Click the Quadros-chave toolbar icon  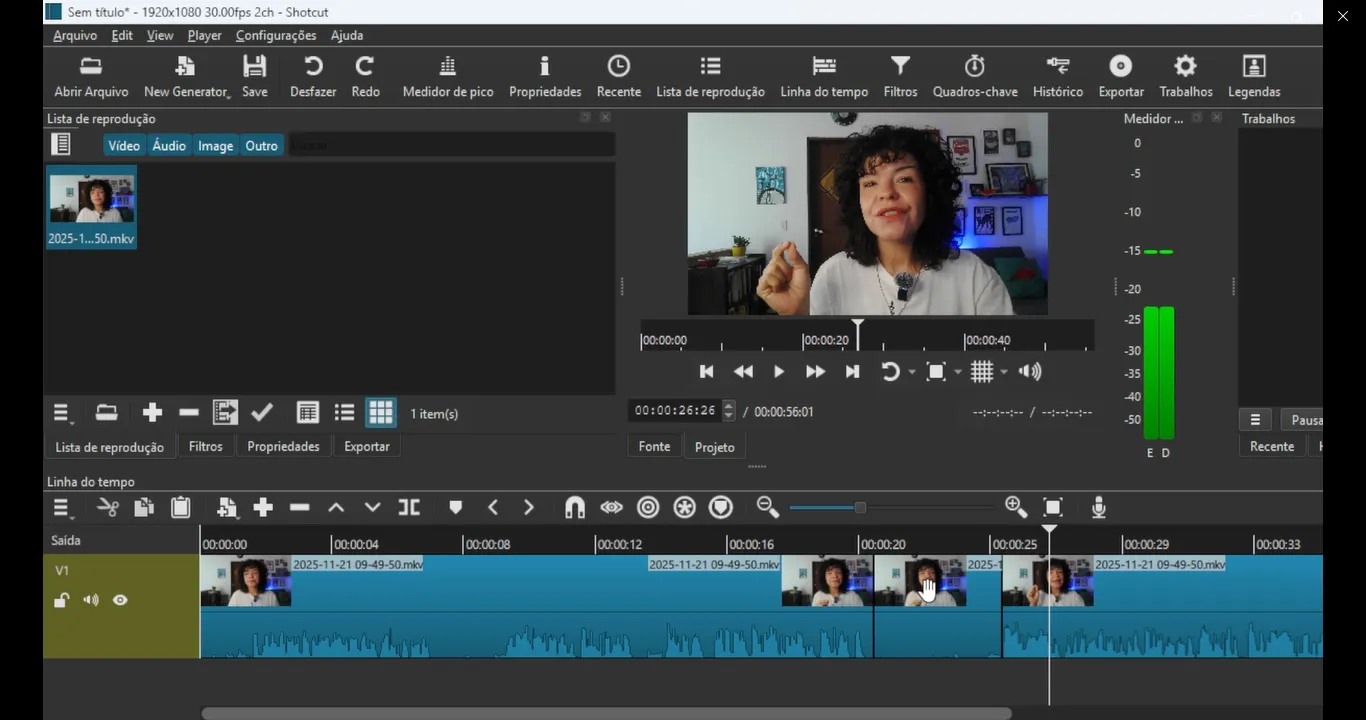point(974,75)
